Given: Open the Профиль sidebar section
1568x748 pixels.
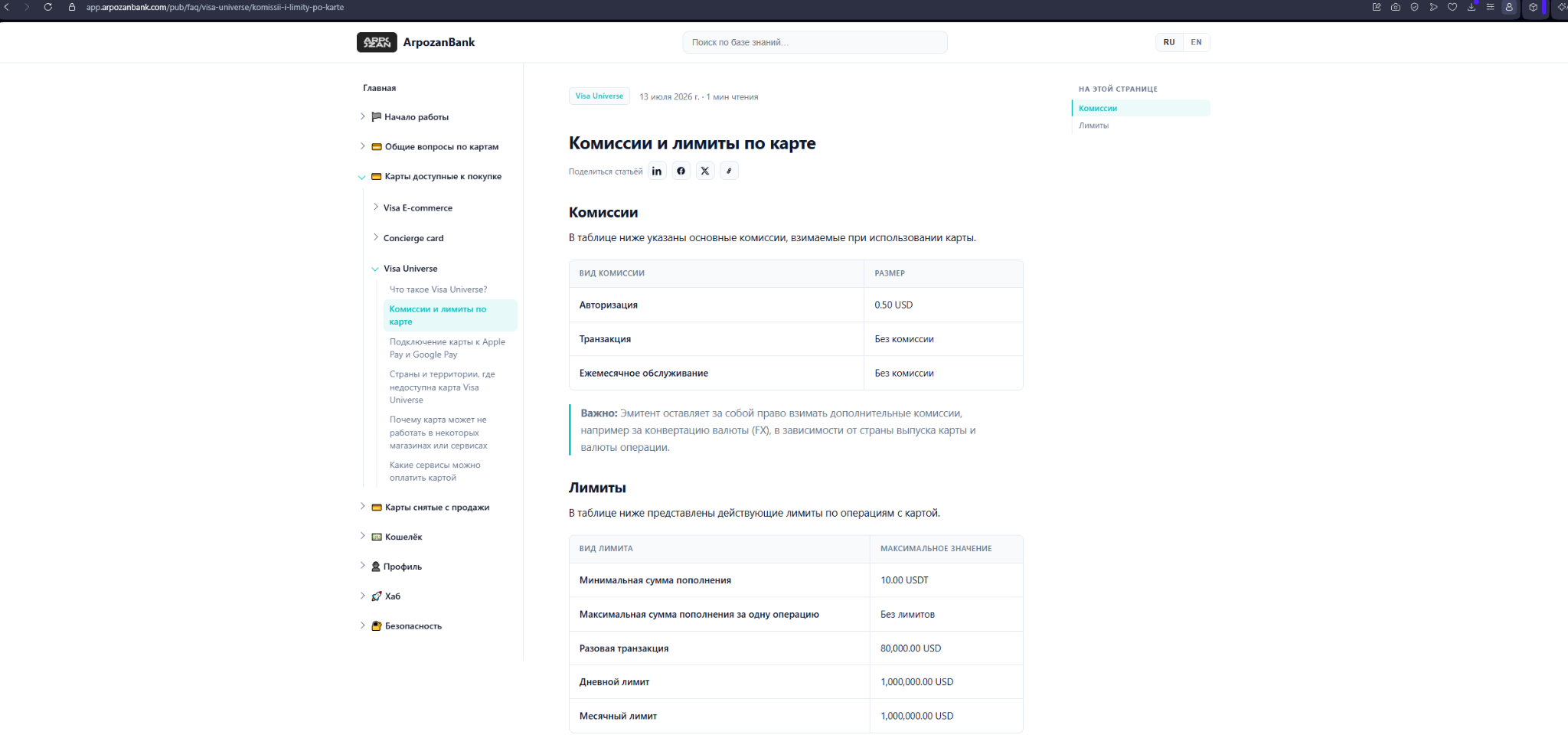Looking at the screenshot, I should pyautogui.click(x=403, y=567).
